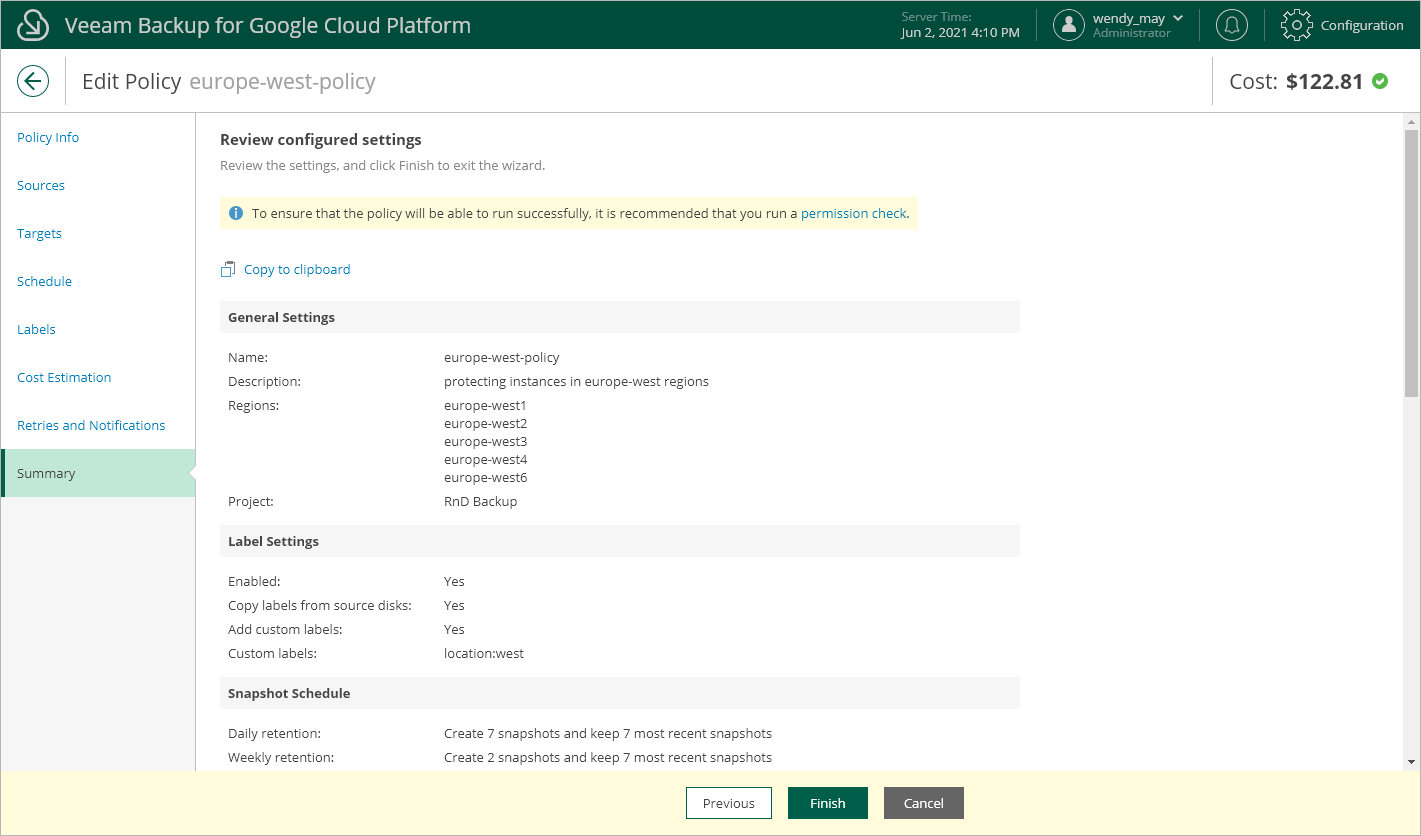Click the Previous button
1421x836 pixels.
pos(729,803)
